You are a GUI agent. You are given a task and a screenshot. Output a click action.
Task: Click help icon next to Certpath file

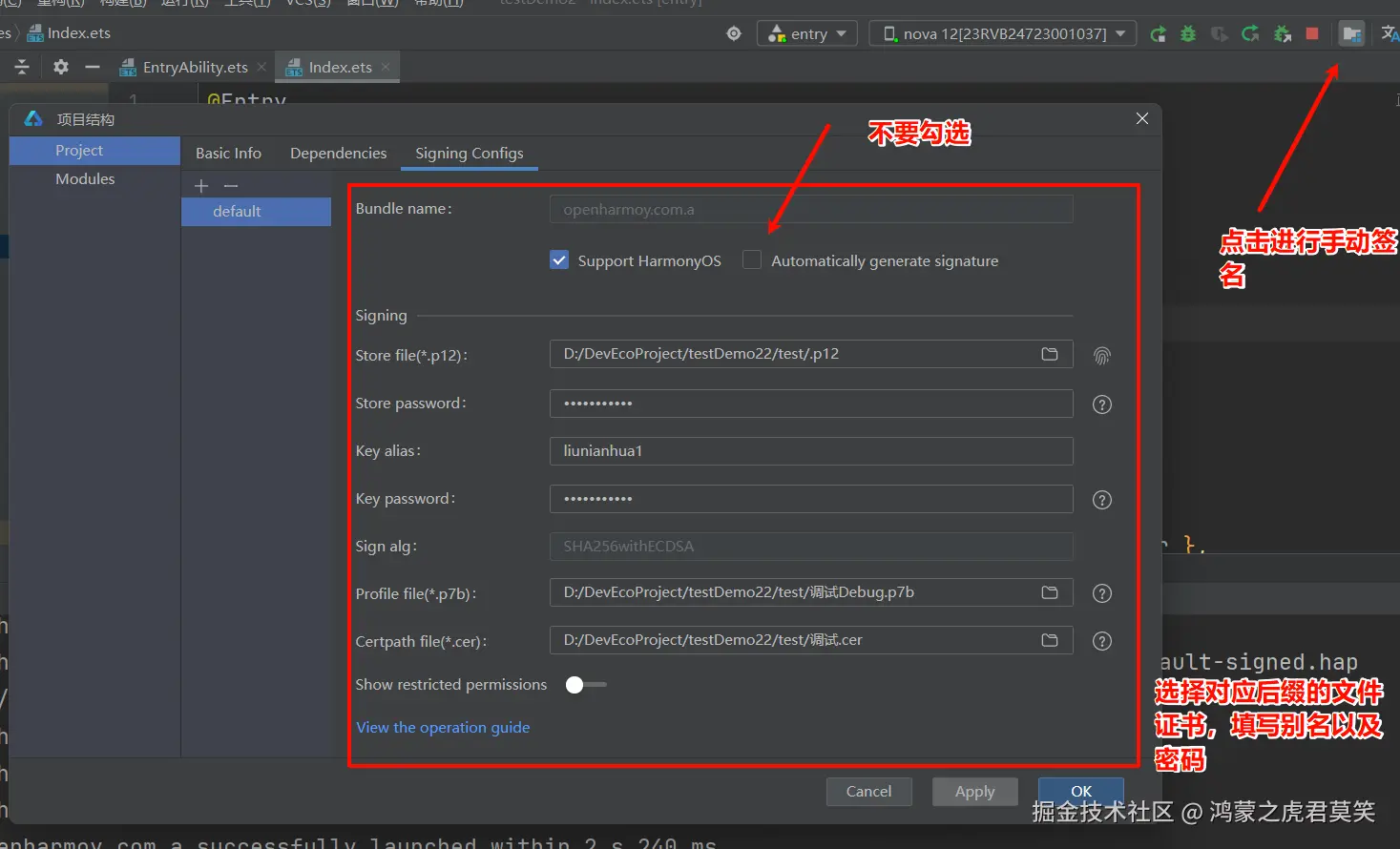1102,641
